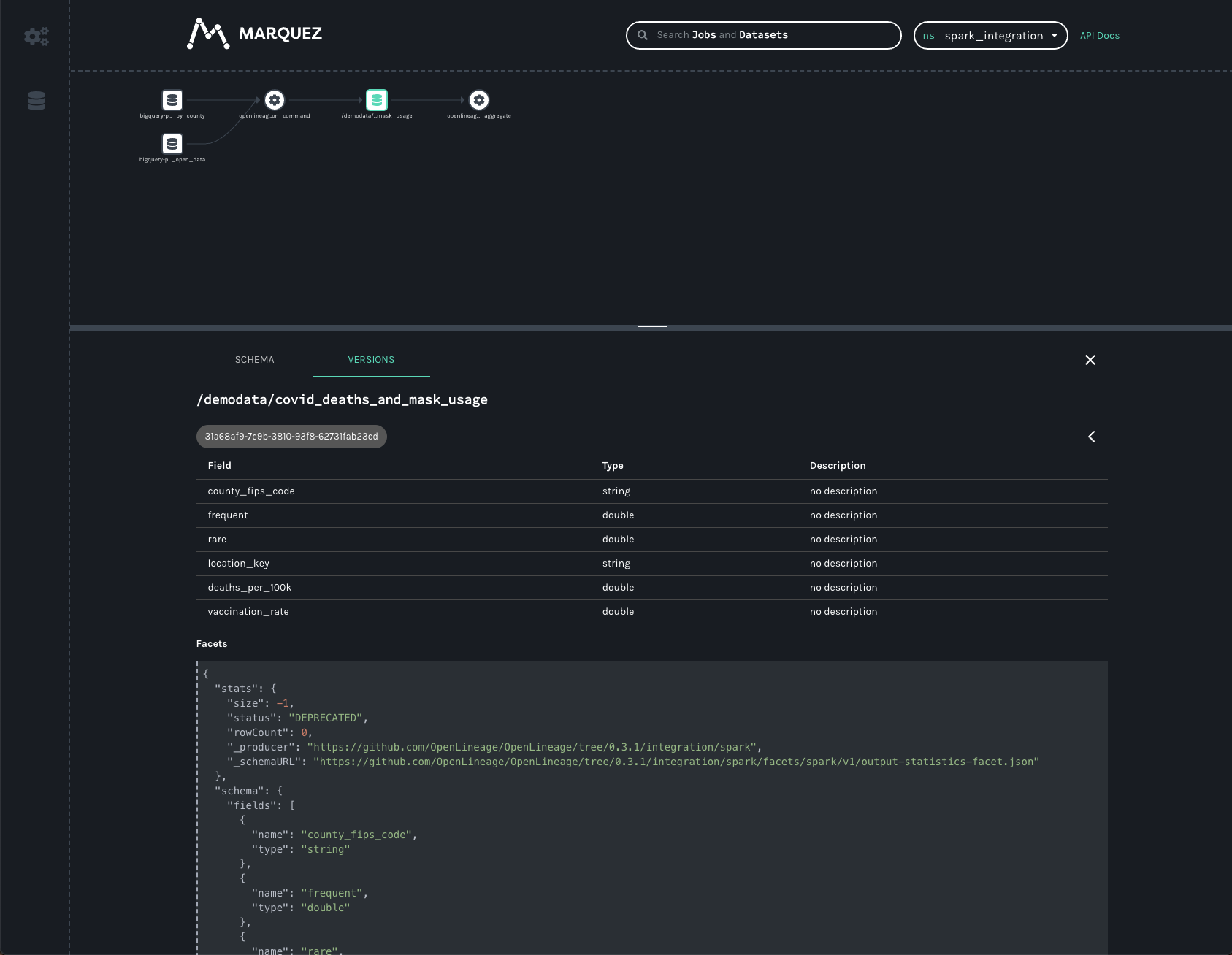Open the jobs gears sidebar icon
Image resolution: width=1232 pixels, height=955 pixels.
pos(37,36)
